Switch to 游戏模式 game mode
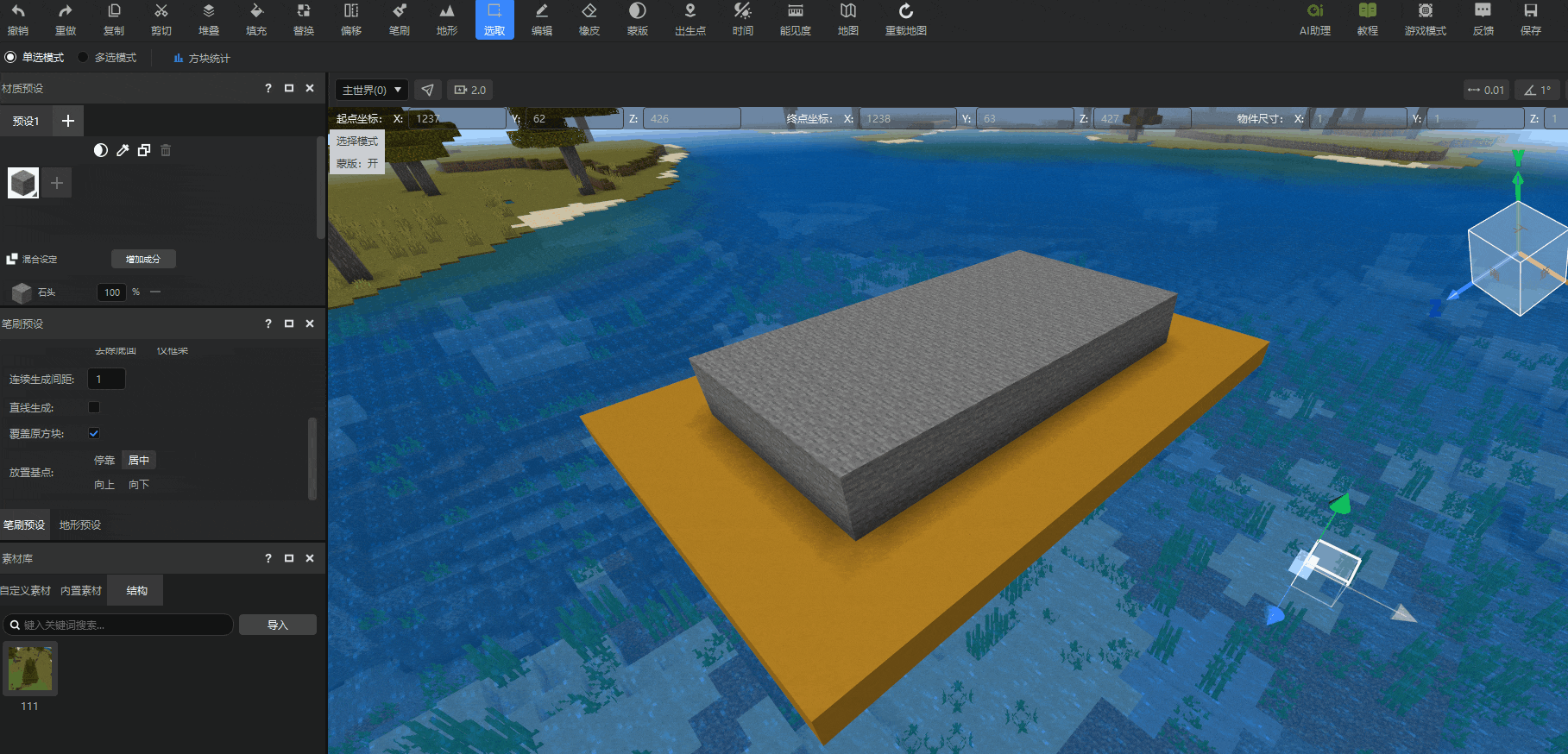This screenshot has width=1568, height=754. point(1426,20)
